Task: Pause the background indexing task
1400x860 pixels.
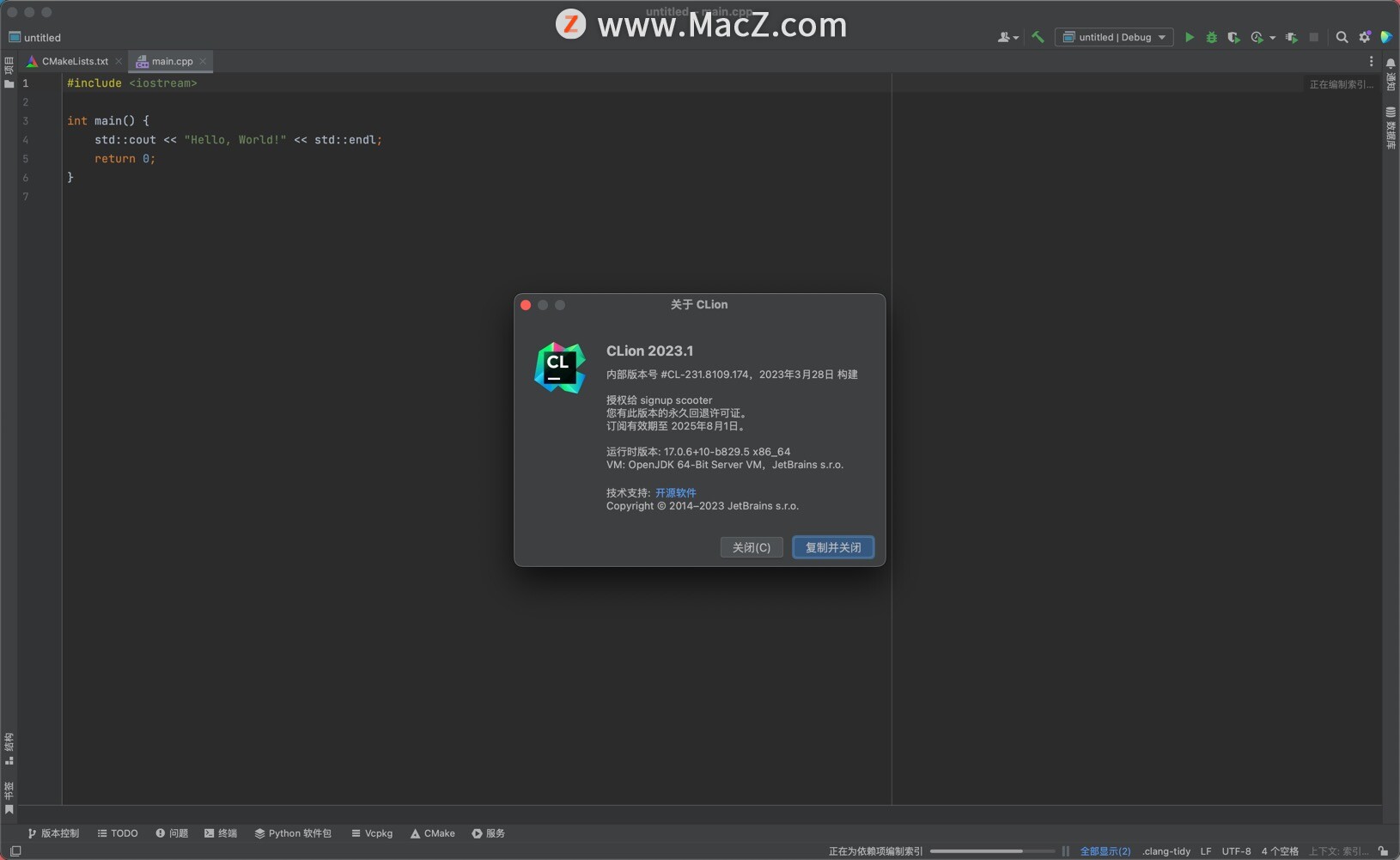Action: (1066, 851)
